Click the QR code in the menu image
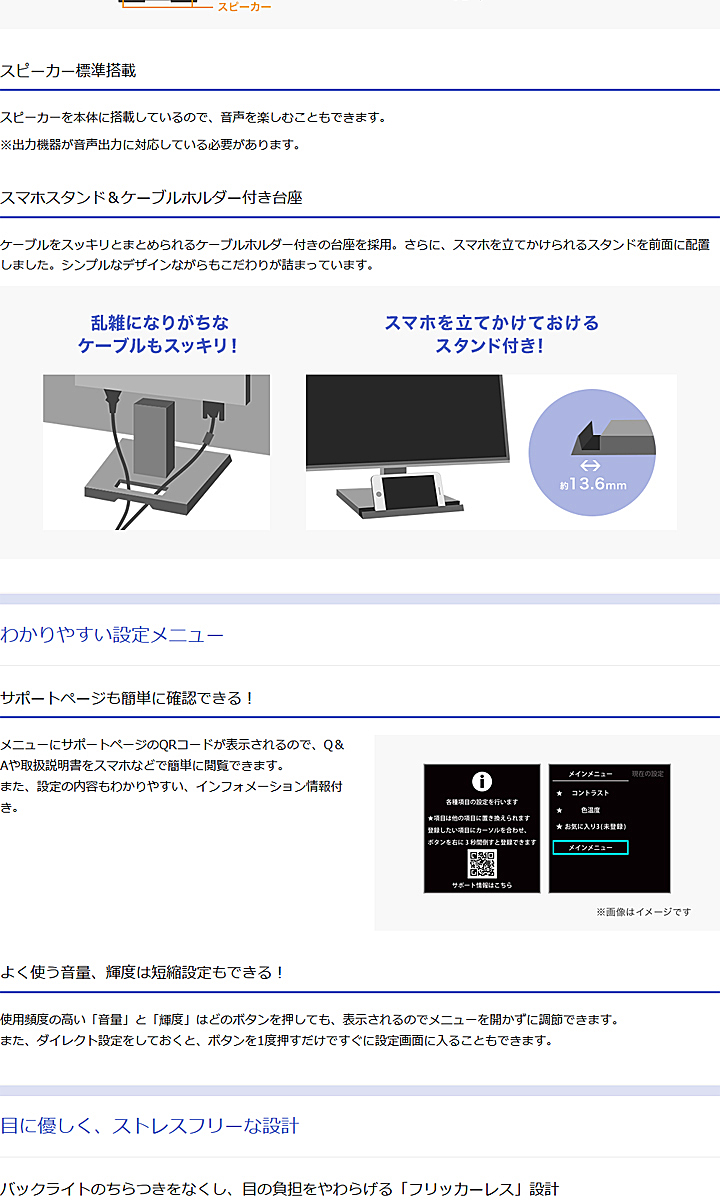 482,863
